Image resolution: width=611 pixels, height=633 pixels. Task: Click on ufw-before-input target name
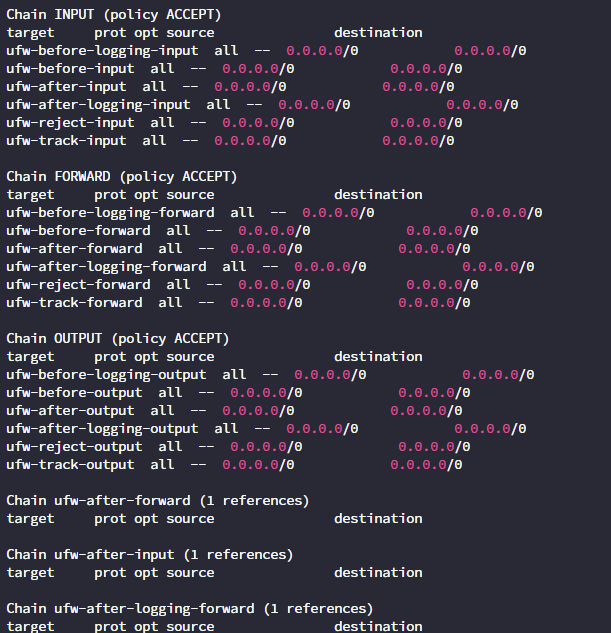tap(70, 69)
